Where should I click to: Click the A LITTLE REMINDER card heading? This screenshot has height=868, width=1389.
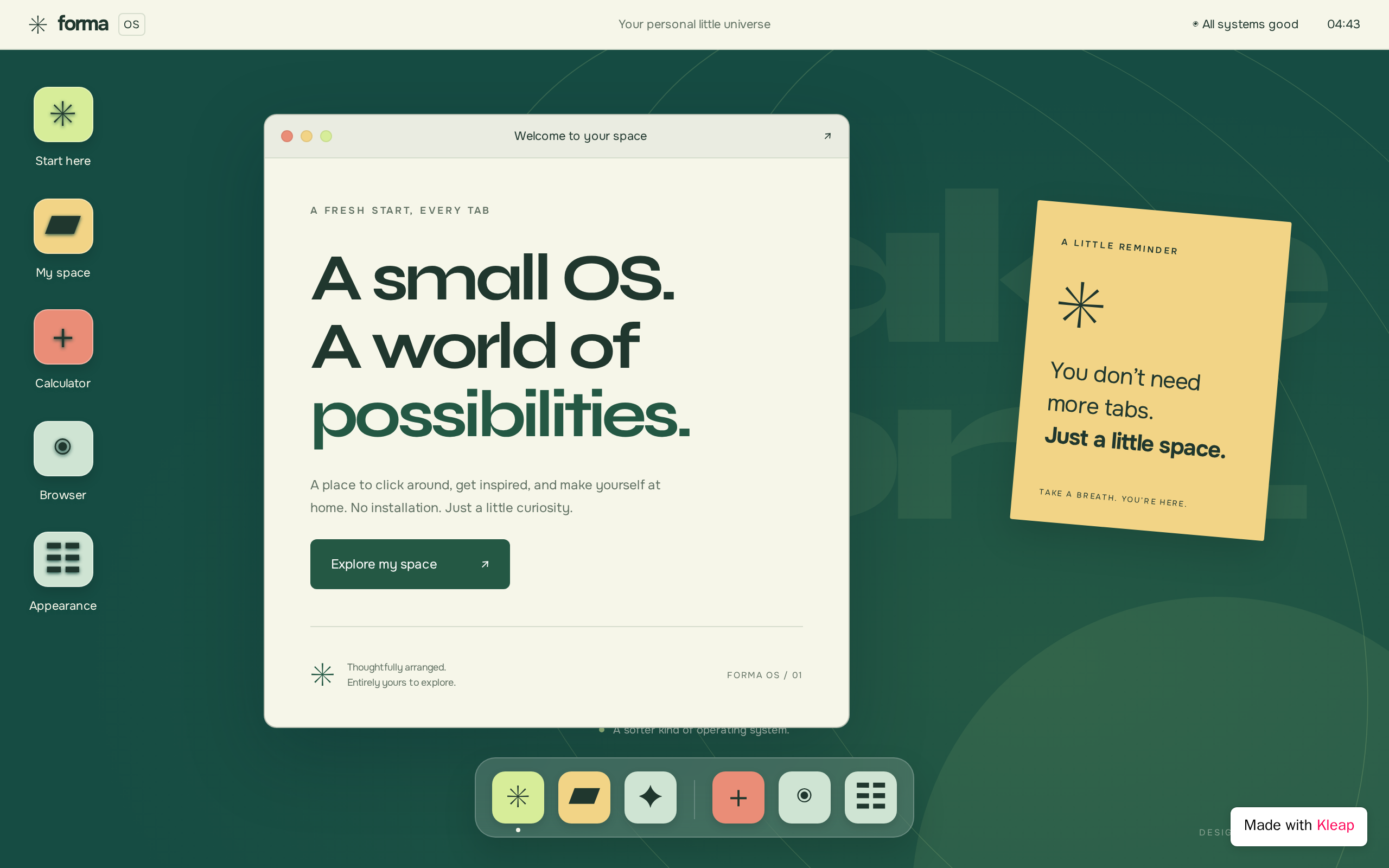1119,246
